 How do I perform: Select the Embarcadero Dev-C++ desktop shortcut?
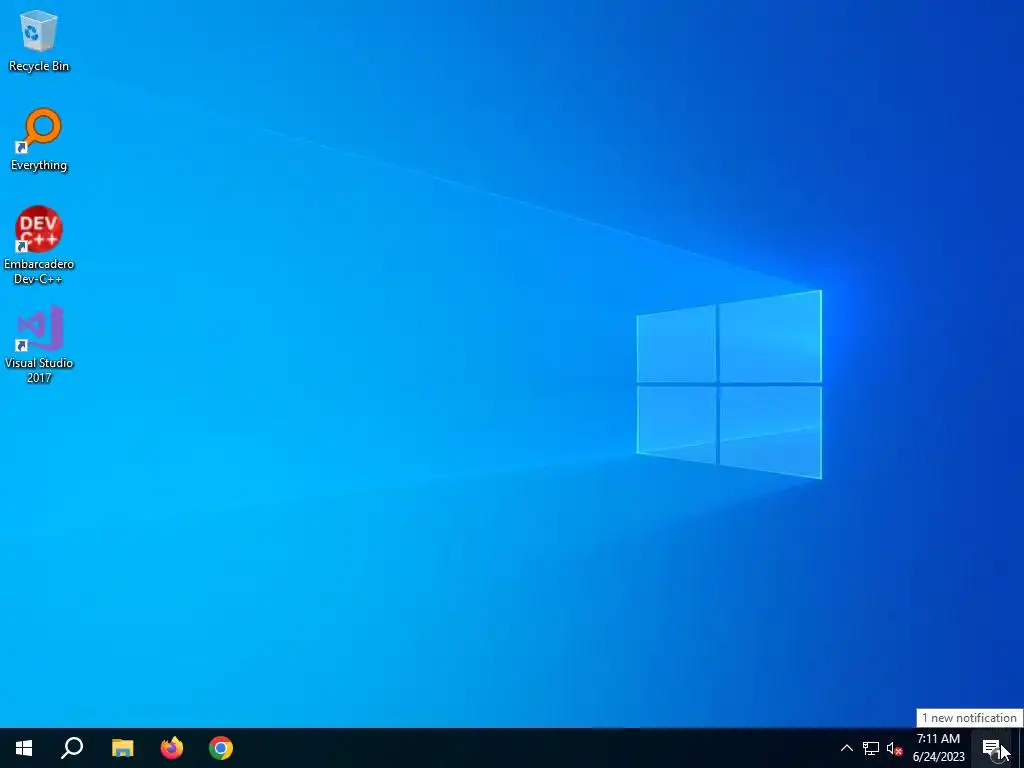point(39,244)
